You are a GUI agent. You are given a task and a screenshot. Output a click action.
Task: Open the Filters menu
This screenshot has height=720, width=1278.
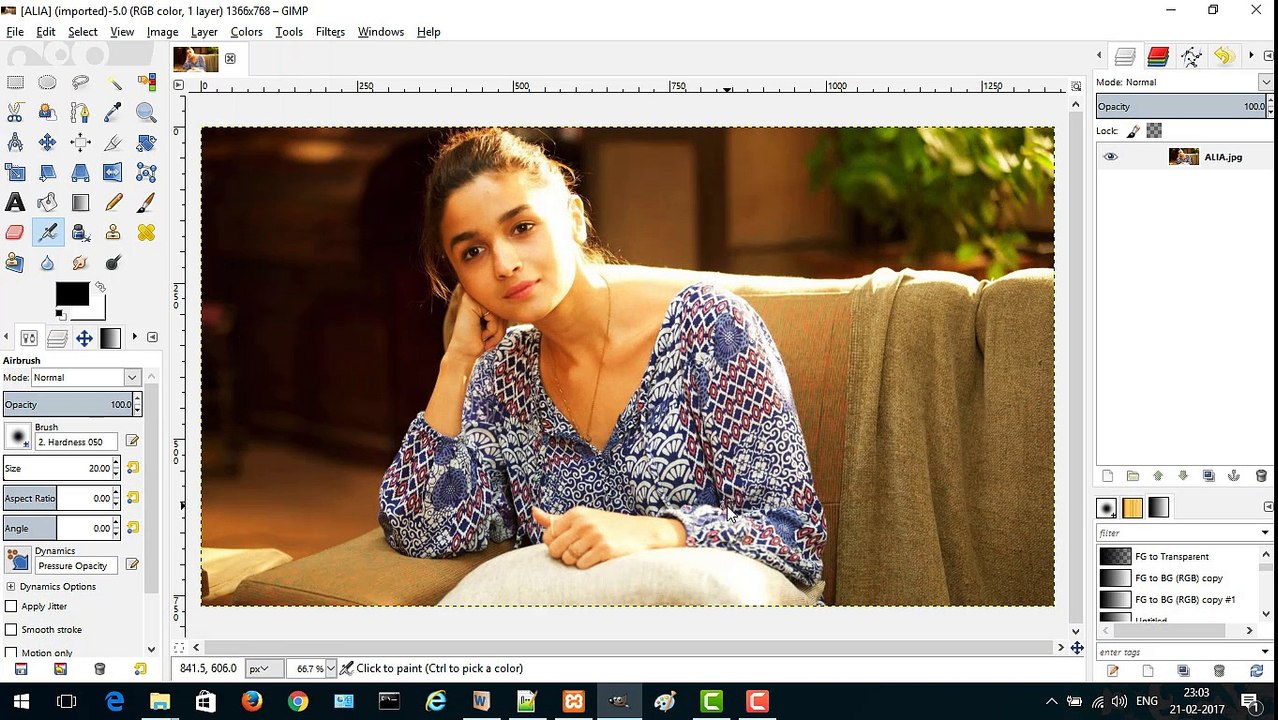point(330,32)
